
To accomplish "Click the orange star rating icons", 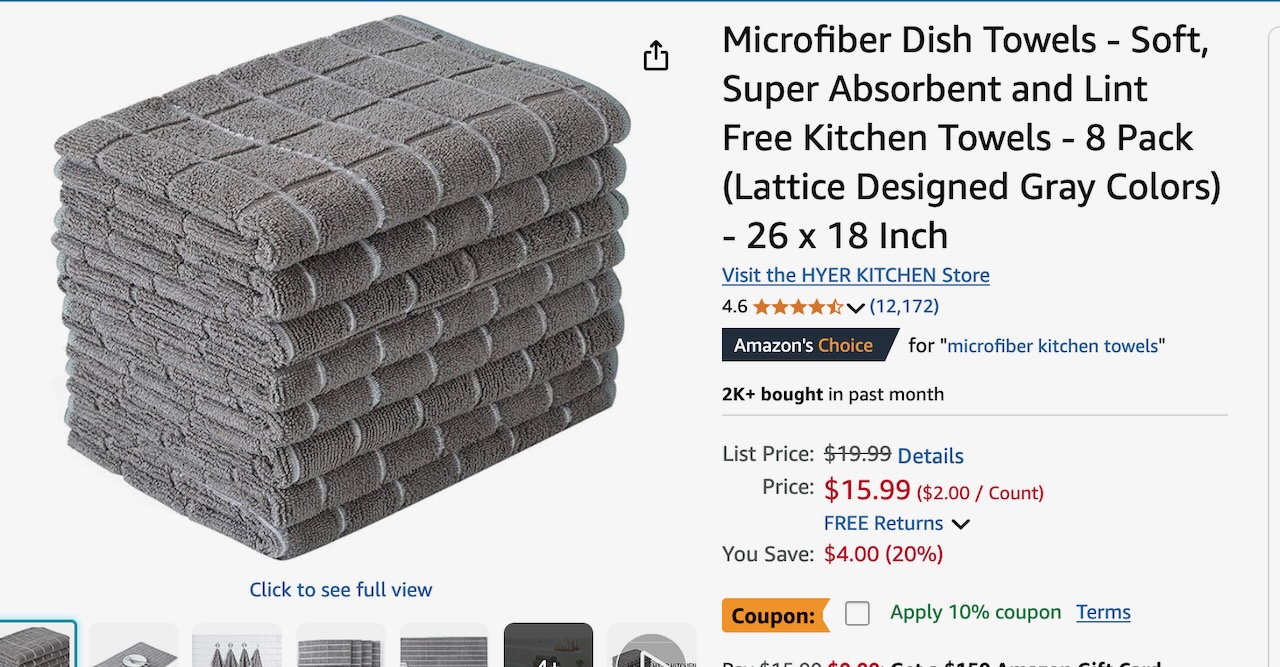I will (x=797, y=307).
